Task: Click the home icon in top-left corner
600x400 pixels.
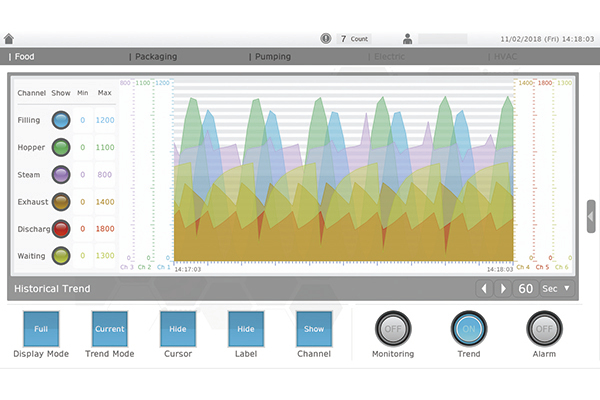Action: [x=9, y=39]
